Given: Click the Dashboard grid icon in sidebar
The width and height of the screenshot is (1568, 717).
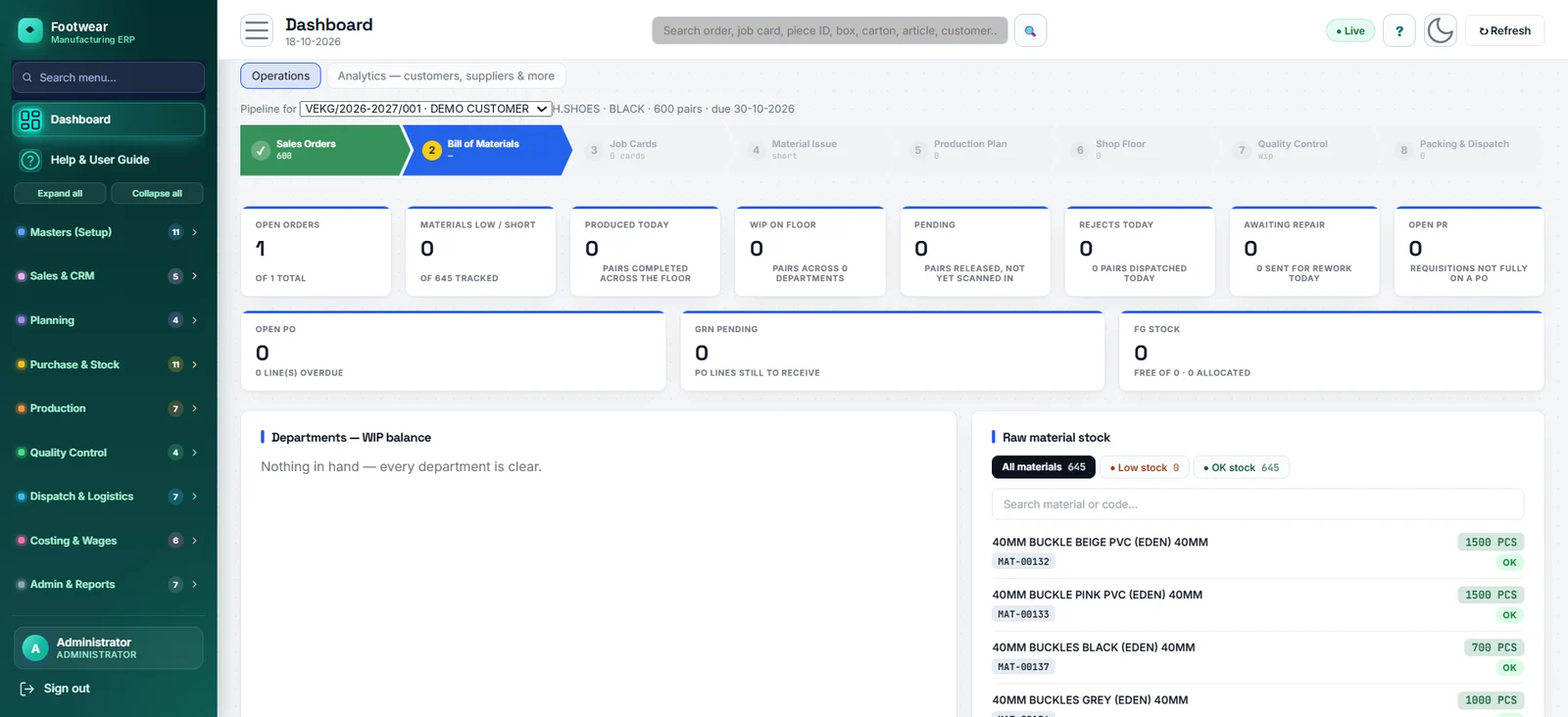Looking at the screenshot, I should coord(30,119).
